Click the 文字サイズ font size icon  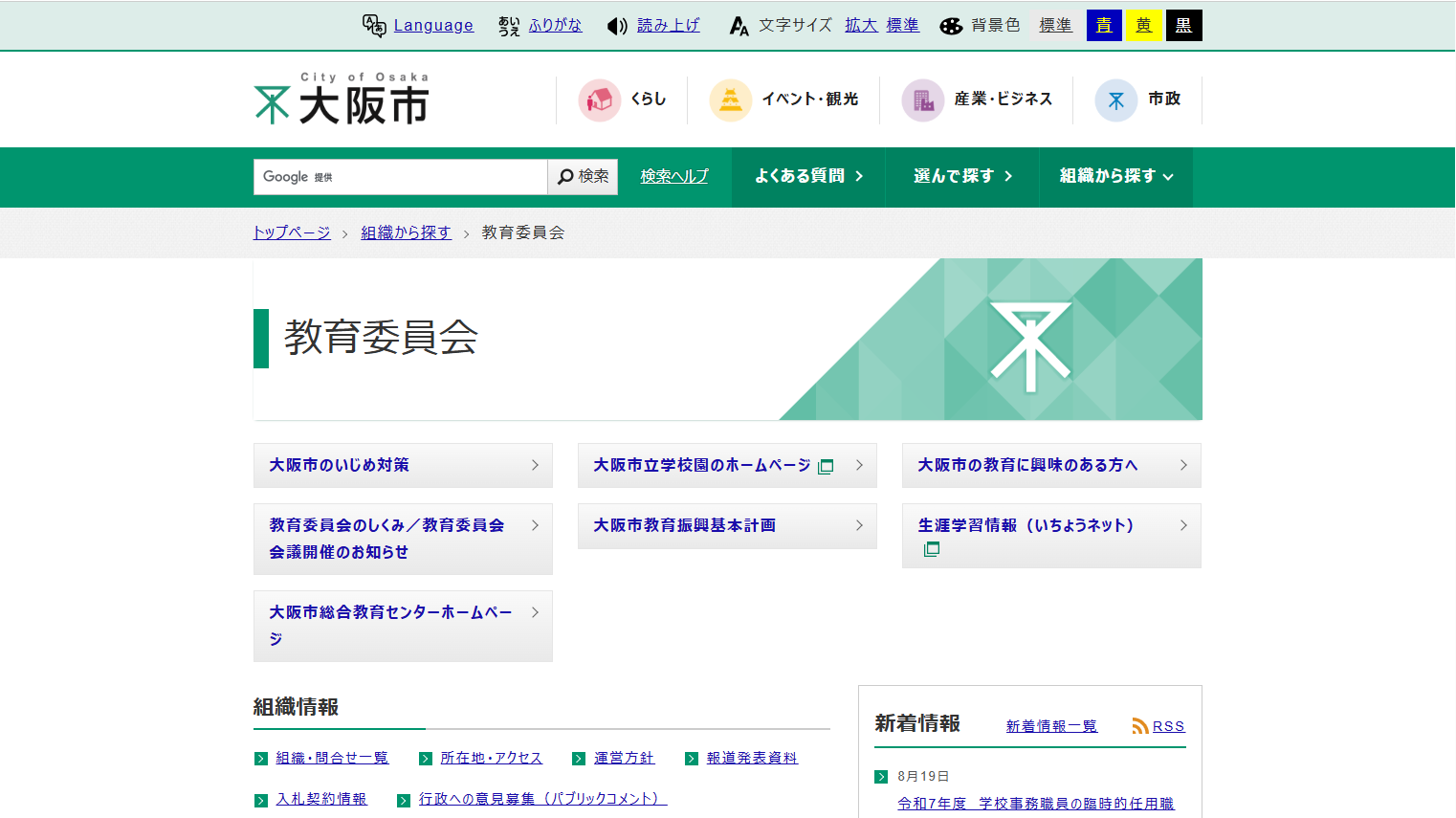(739, 26)
